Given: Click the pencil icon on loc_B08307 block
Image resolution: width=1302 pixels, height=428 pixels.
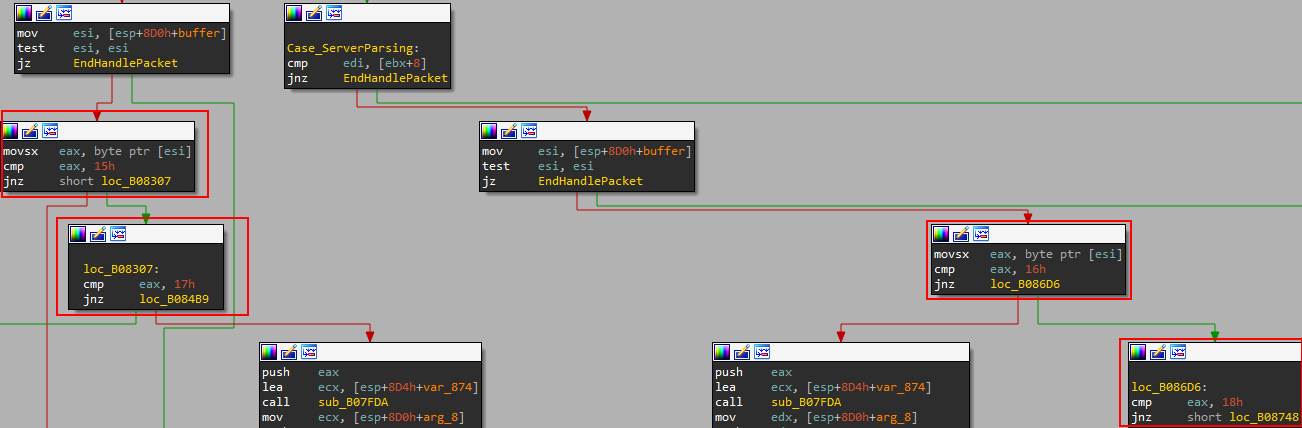Looking at the screenshot, I should coord(98,234).
